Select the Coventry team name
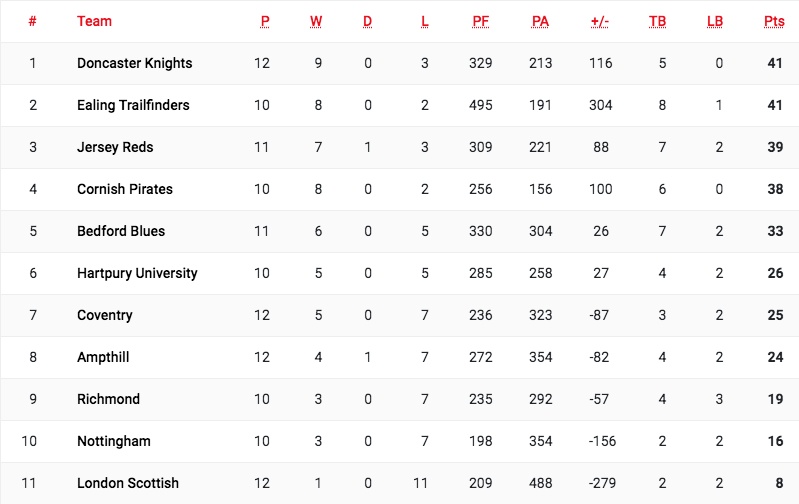 click(104, 315)
